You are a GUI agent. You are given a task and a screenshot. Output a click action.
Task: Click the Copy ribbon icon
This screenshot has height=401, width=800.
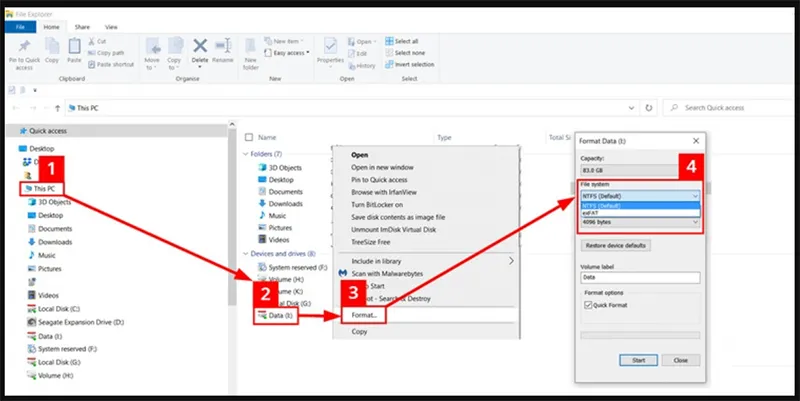tap(52, 51)
